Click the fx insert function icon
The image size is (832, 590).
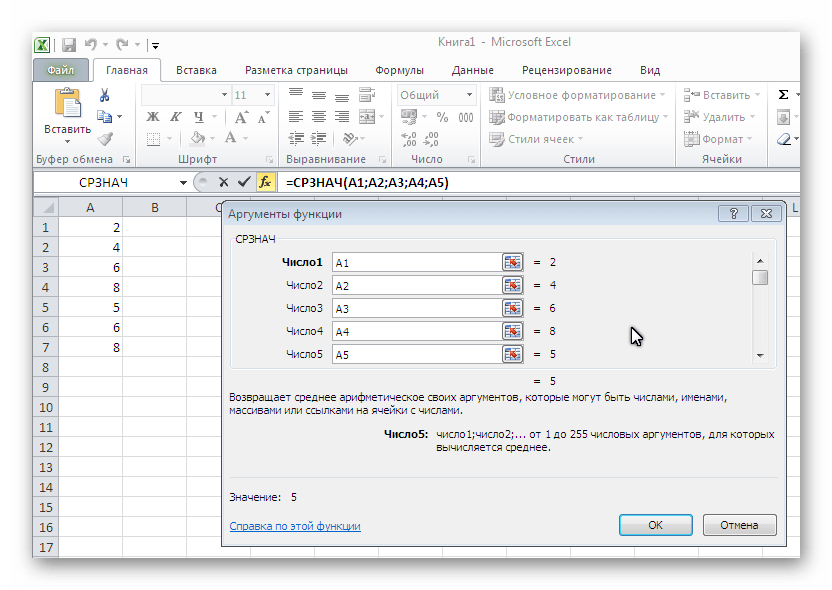click(x=265, y=183)
